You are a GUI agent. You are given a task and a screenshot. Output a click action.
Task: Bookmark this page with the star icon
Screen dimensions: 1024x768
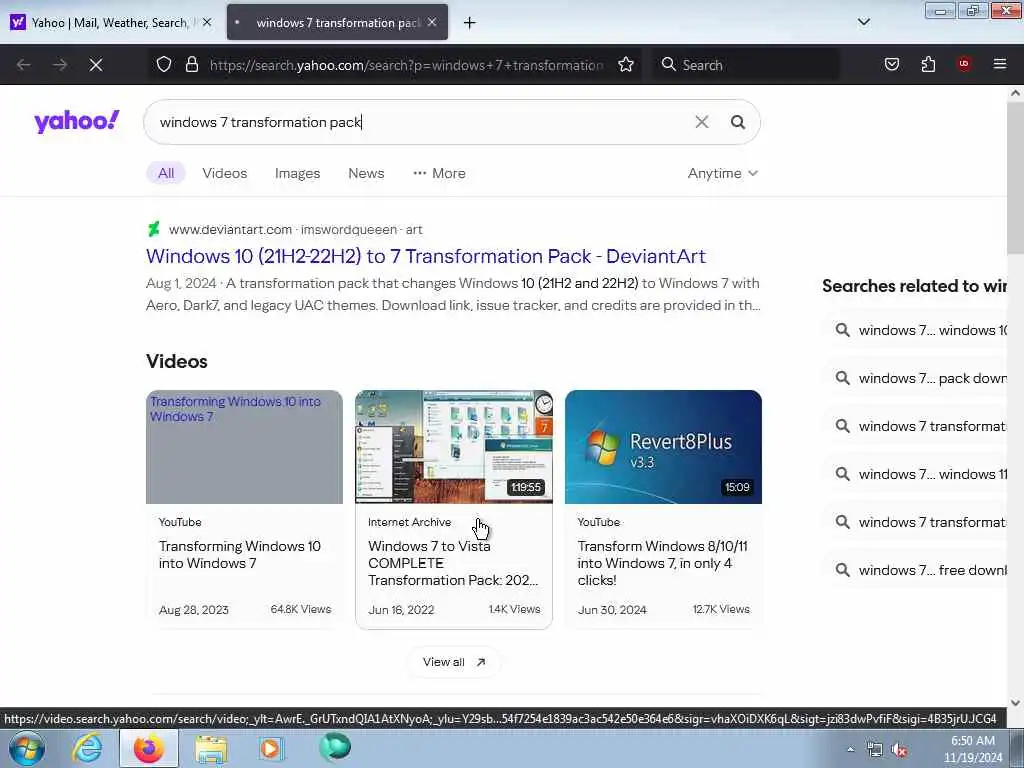(626, 65)
